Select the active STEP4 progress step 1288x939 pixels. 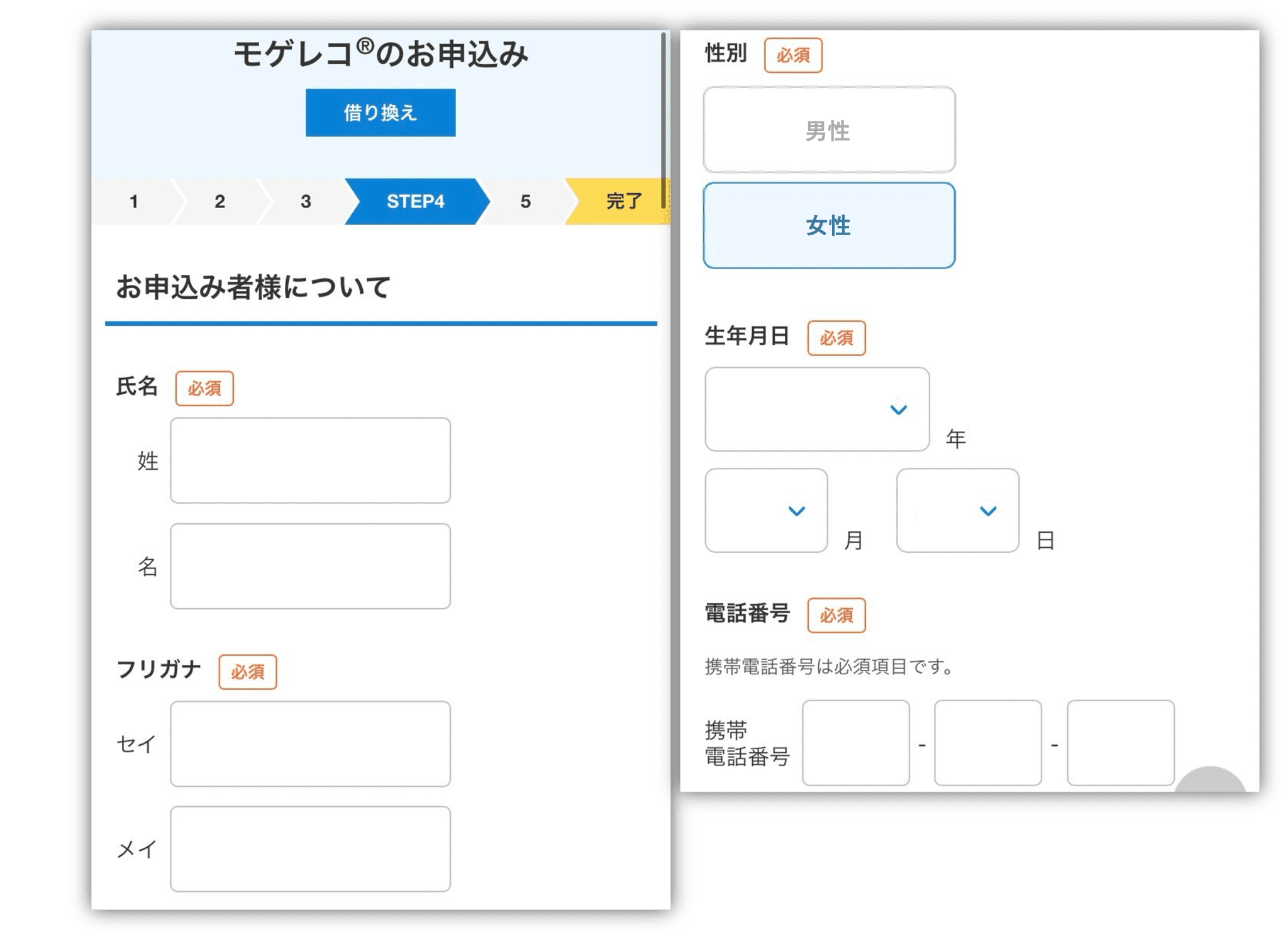point(416,201)
